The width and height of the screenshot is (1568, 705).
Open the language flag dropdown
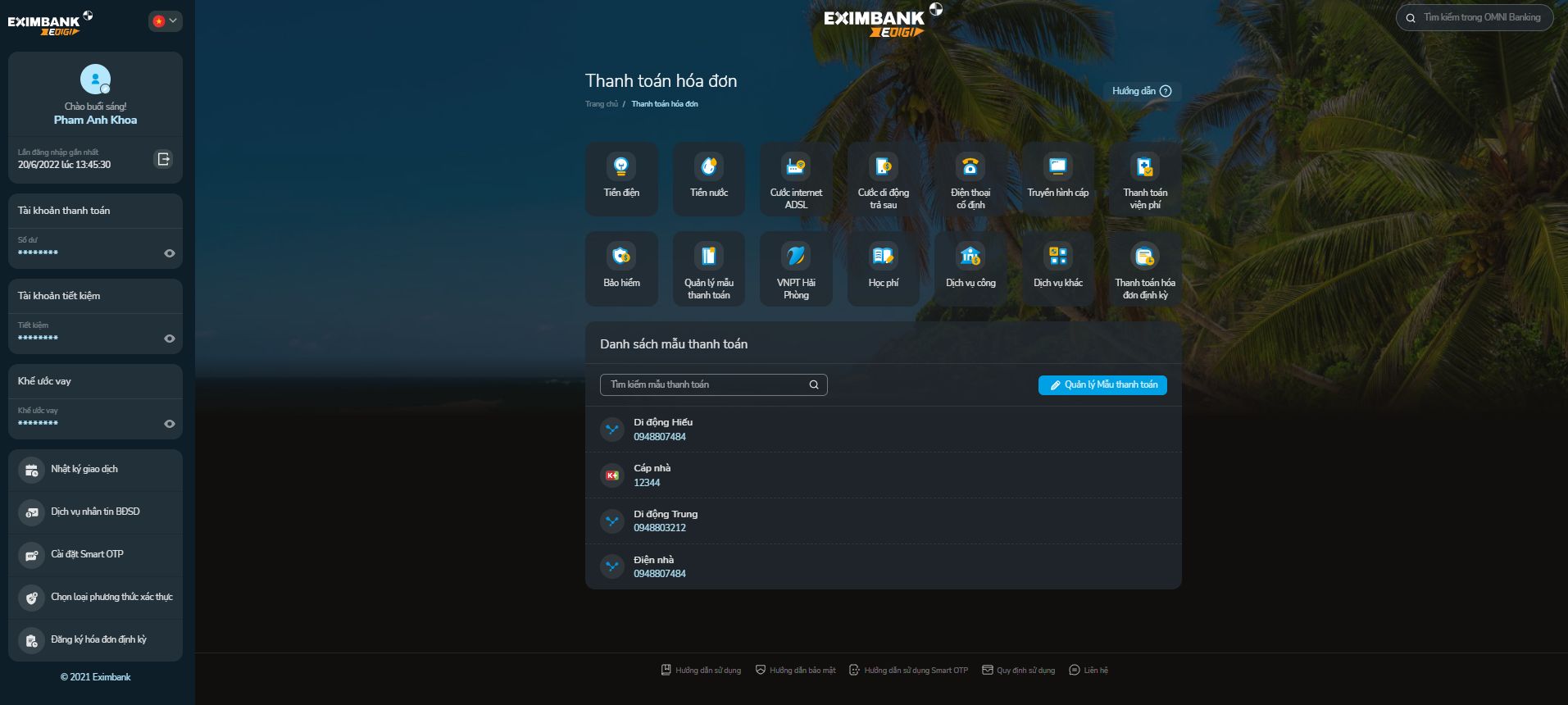(165, 21)
